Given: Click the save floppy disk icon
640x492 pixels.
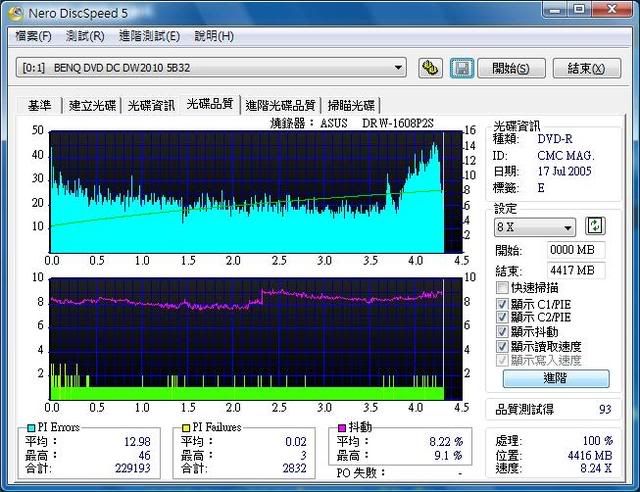Looking at the screenshot, I should coord(462,68).
